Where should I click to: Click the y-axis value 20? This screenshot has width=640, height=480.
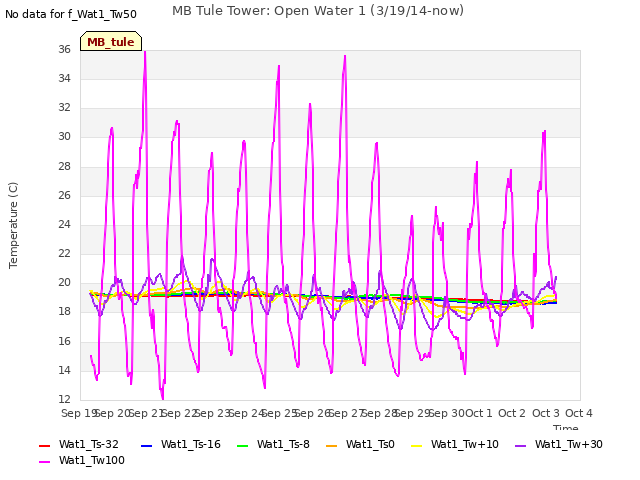tap(64, 282)
